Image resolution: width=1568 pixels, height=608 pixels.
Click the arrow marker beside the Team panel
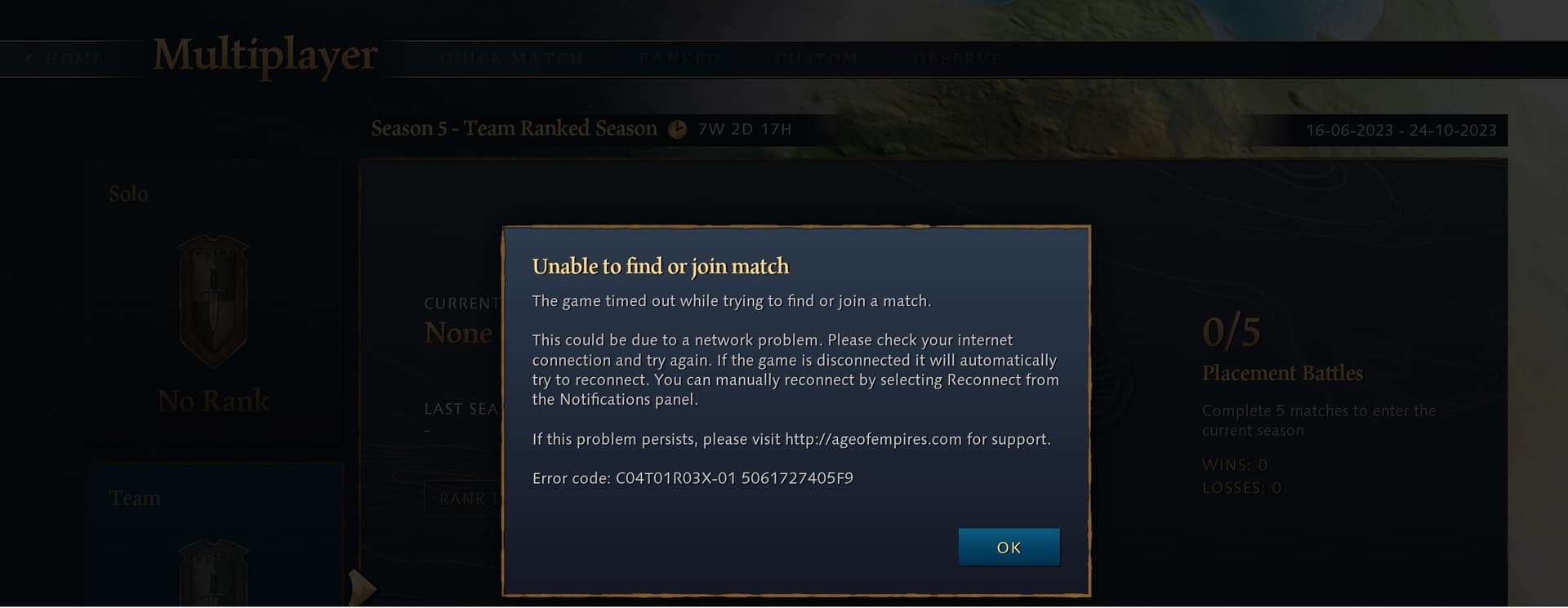pyautogui.click(x=362, y=587)
